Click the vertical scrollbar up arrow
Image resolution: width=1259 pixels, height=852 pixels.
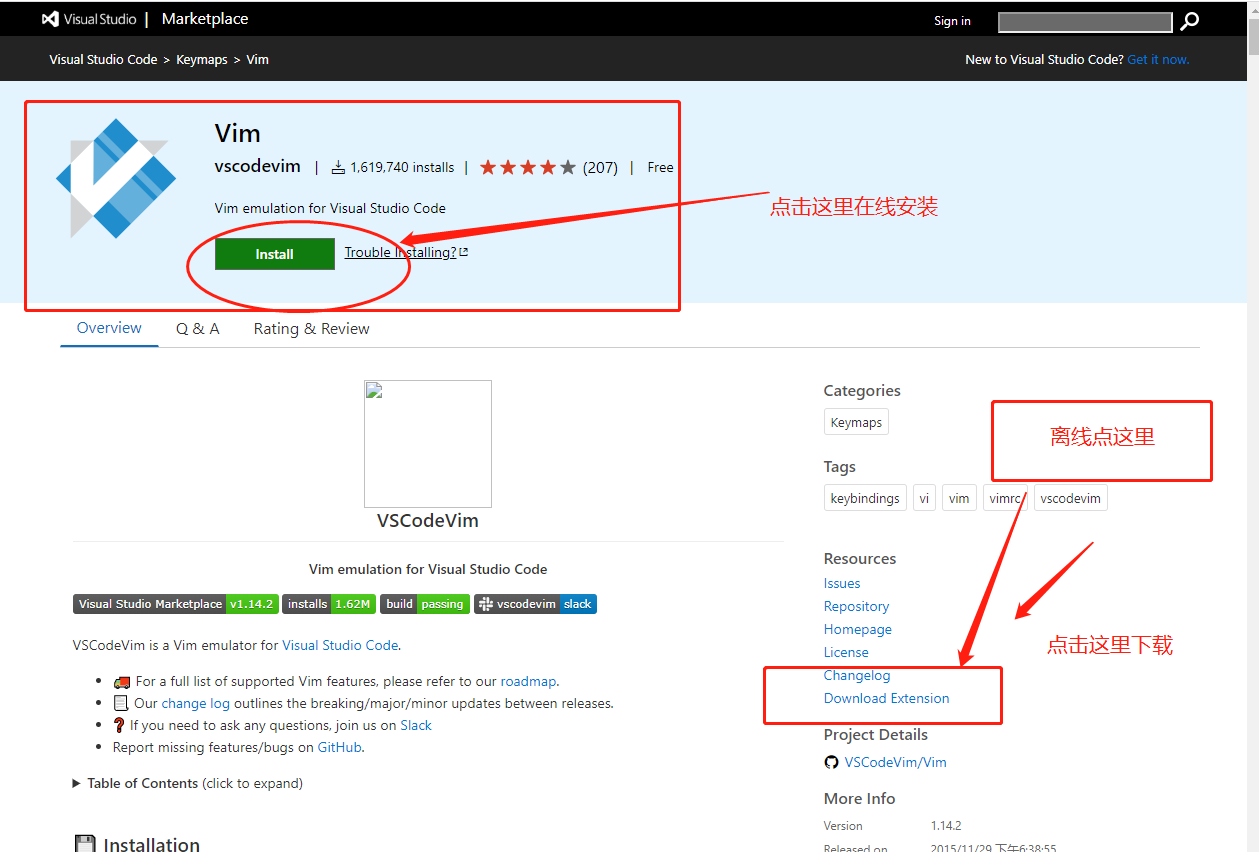(1253, 9)
